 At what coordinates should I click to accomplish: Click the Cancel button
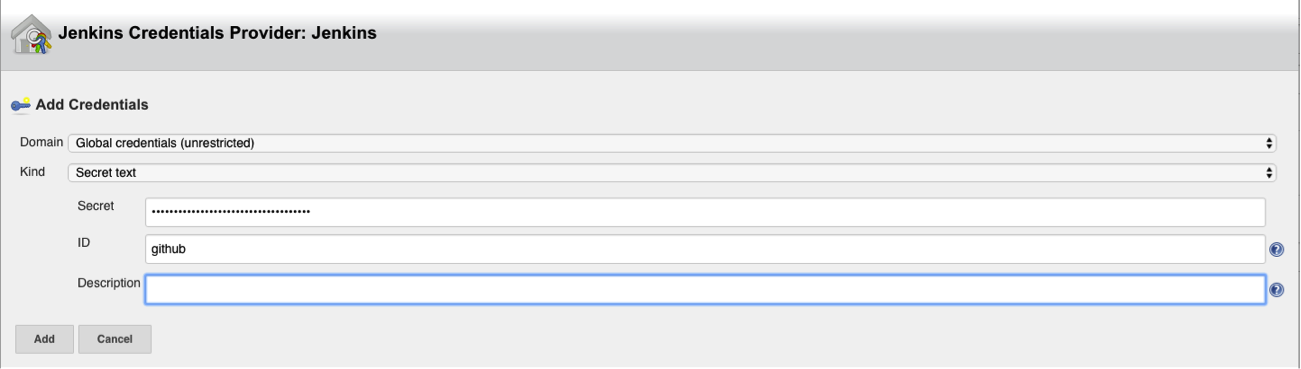(x=115, y=339)
